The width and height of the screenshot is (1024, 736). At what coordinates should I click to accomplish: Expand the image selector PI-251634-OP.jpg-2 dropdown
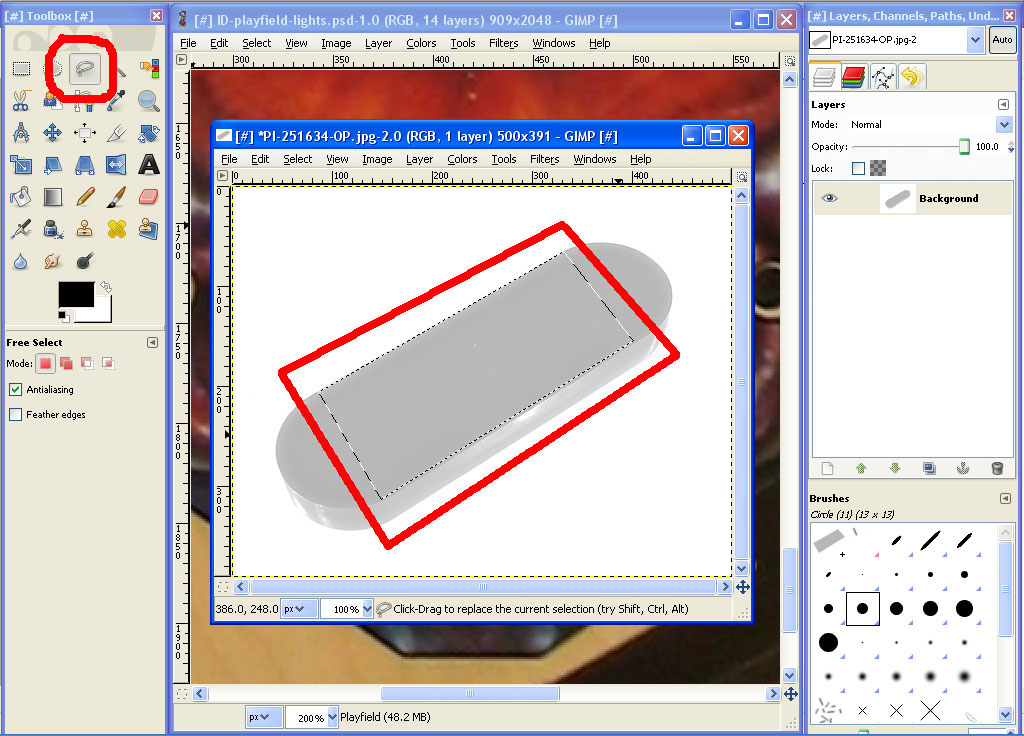pyautogui.click(x=975, y=39)
